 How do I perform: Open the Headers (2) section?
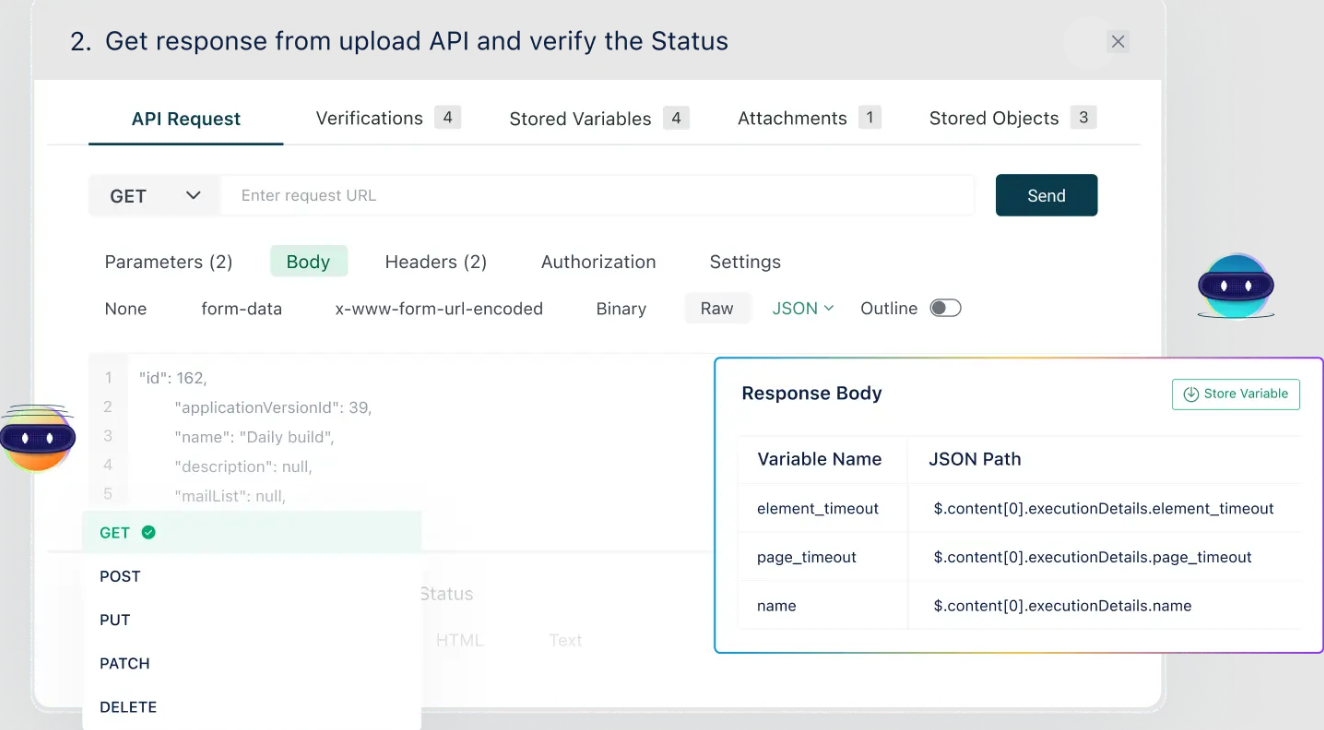click(x=435, y=262)
